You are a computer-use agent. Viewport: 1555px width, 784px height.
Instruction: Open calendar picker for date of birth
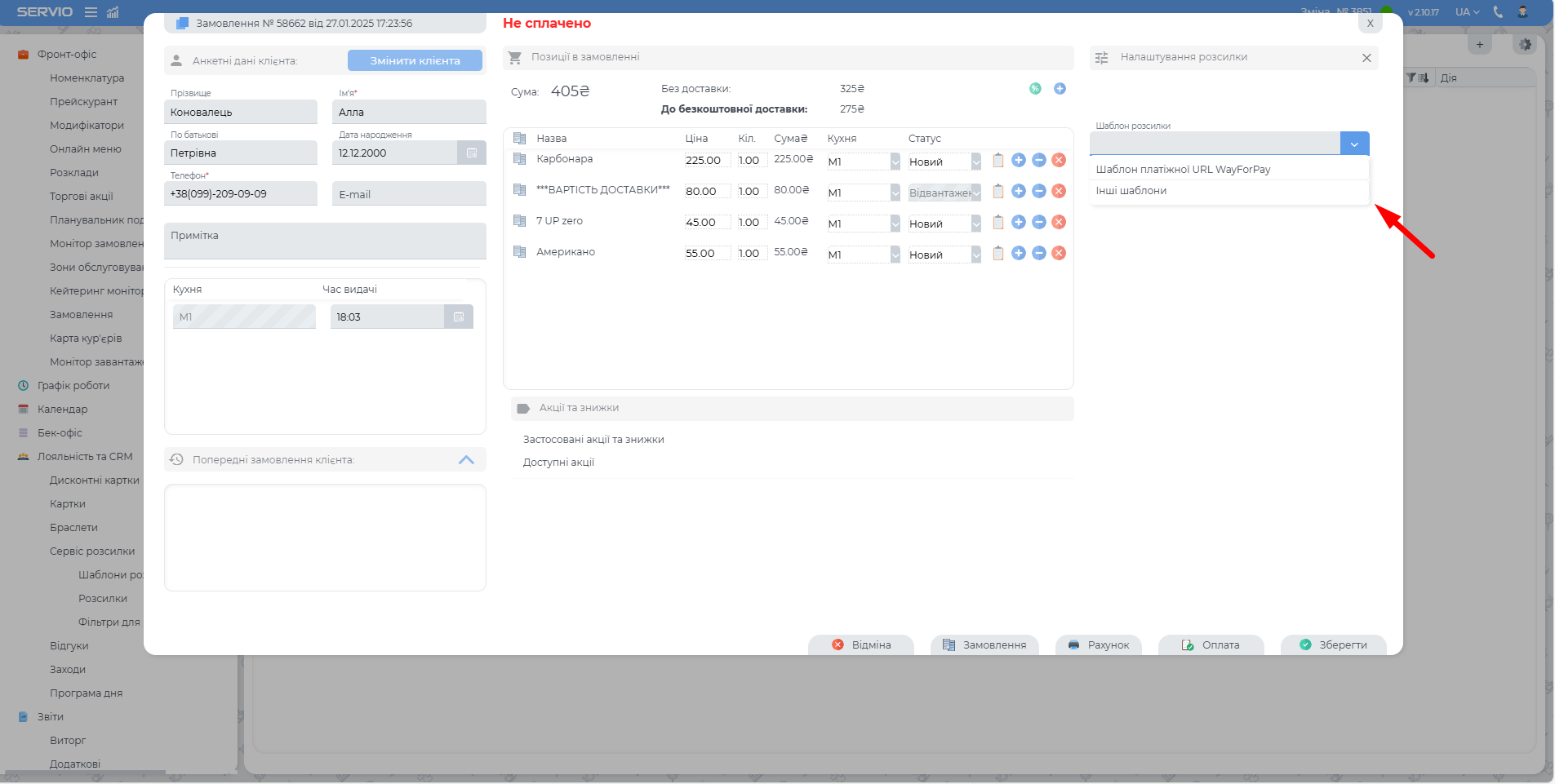click(471, 153)
